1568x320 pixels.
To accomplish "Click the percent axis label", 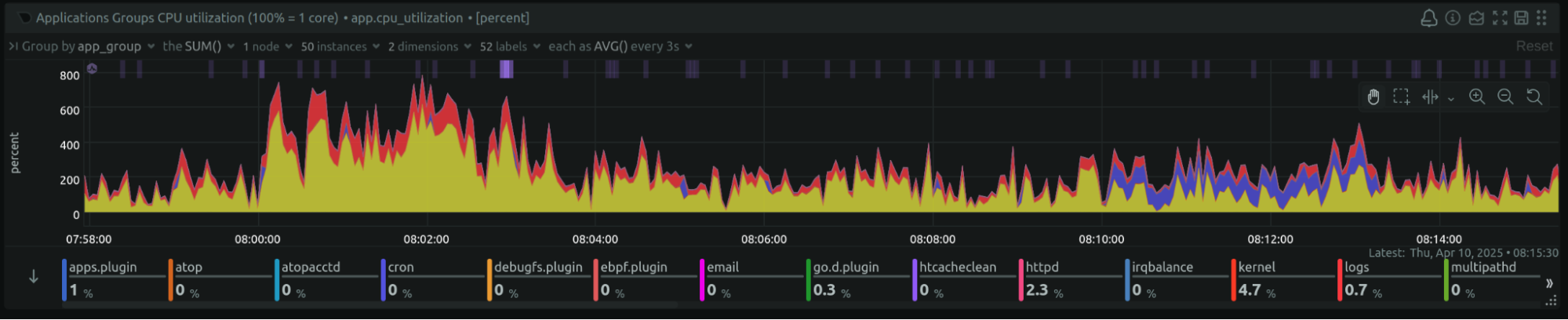I will pyautogui.click(x=15, y=153).
